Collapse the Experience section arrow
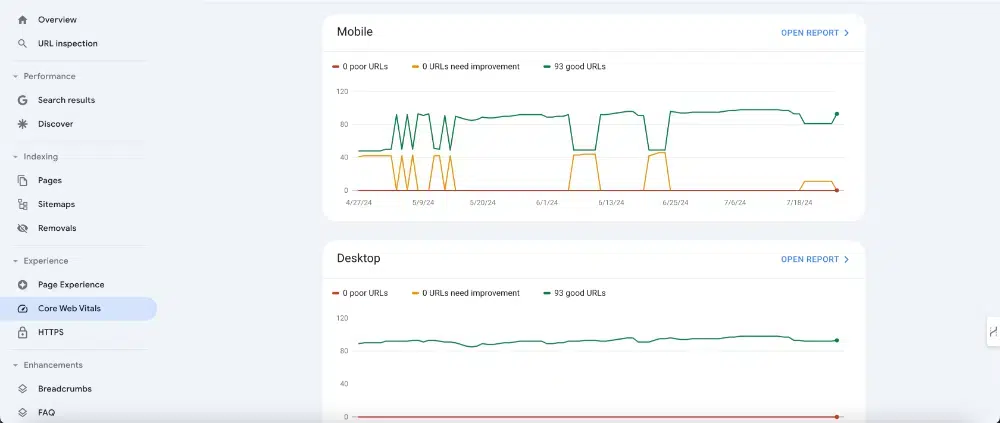The width and height of the screenshot is (1000, 423). 15,261
